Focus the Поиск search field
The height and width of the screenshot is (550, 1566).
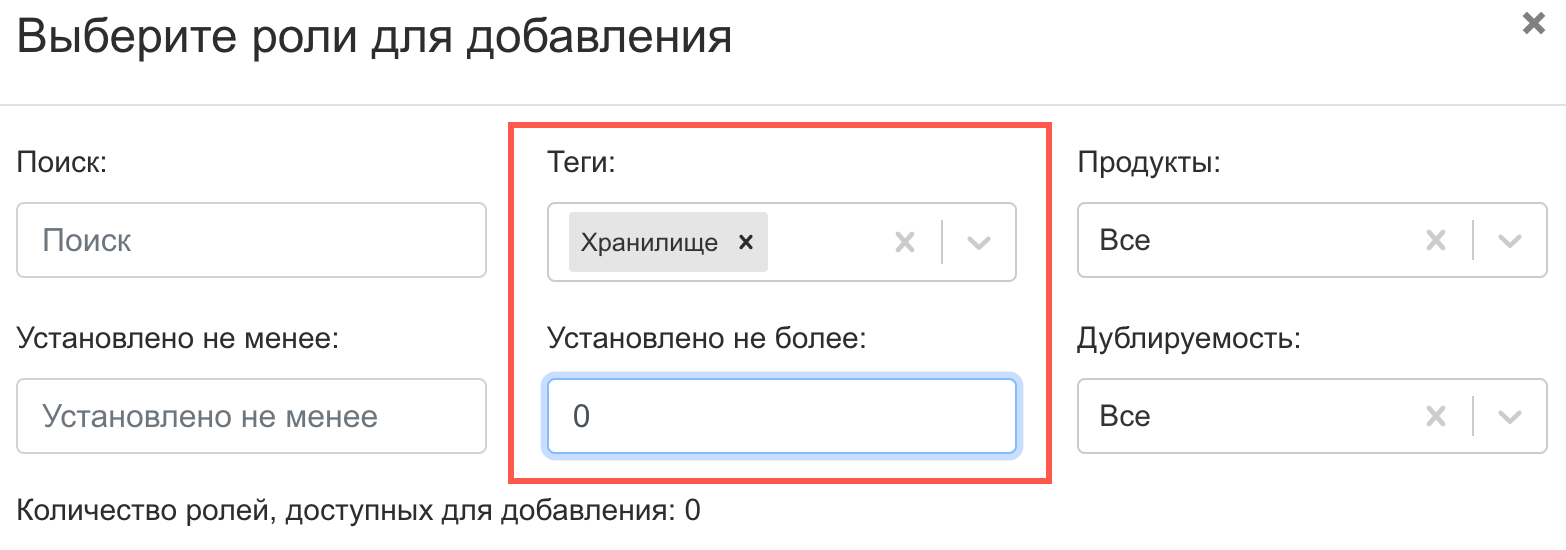click(251, 241)
